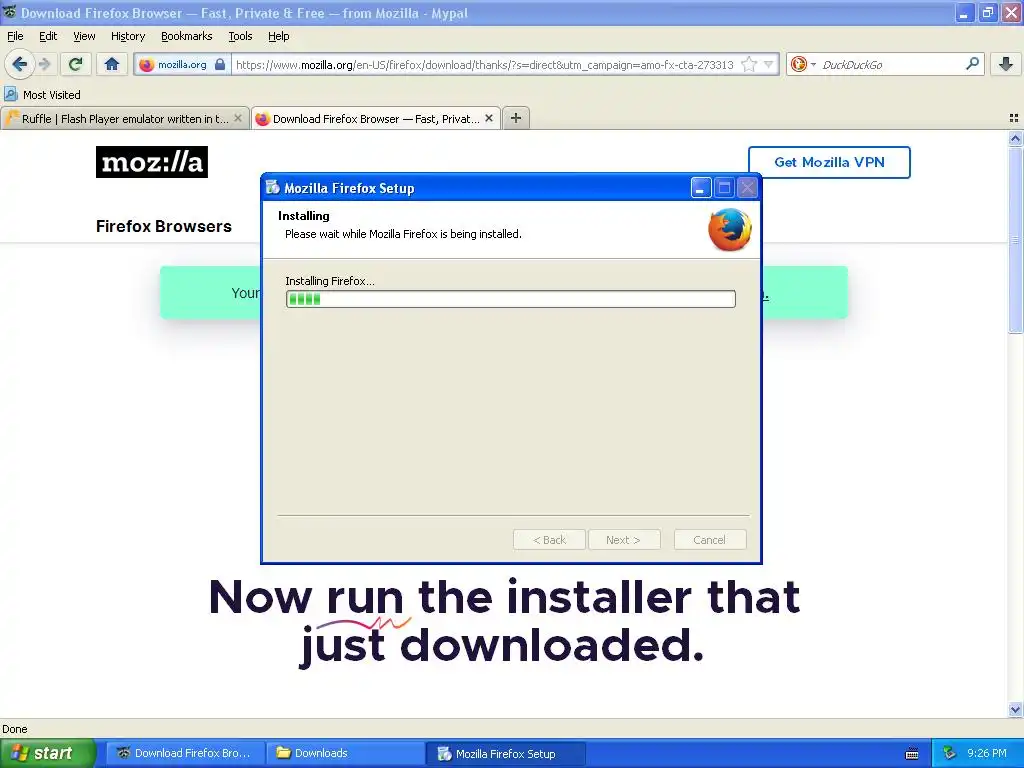Open the list all tabs grid icon
Viewport: 1024px width, 768px height.
point(1014,118)
